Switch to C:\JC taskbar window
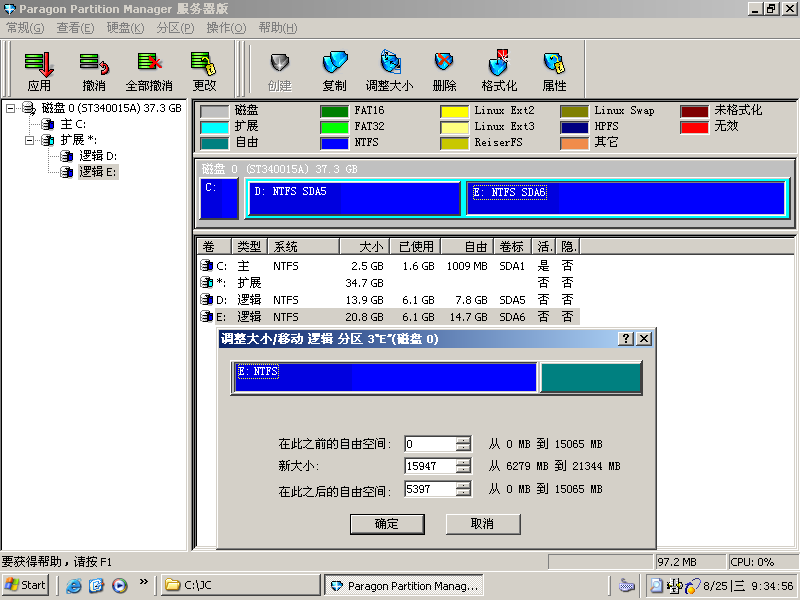This screenshot has height=600, width=800. [x=241, y=585]
